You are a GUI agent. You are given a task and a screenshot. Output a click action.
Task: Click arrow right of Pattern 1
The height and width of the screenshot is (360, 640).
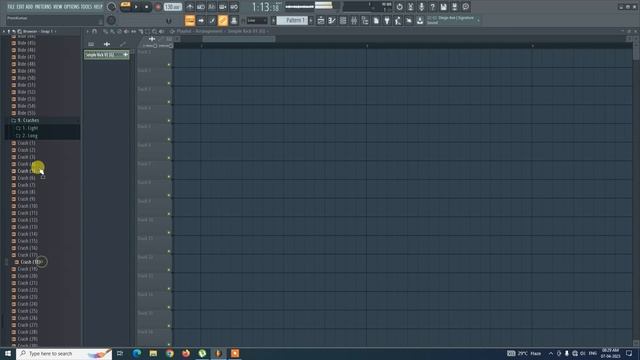311,20
